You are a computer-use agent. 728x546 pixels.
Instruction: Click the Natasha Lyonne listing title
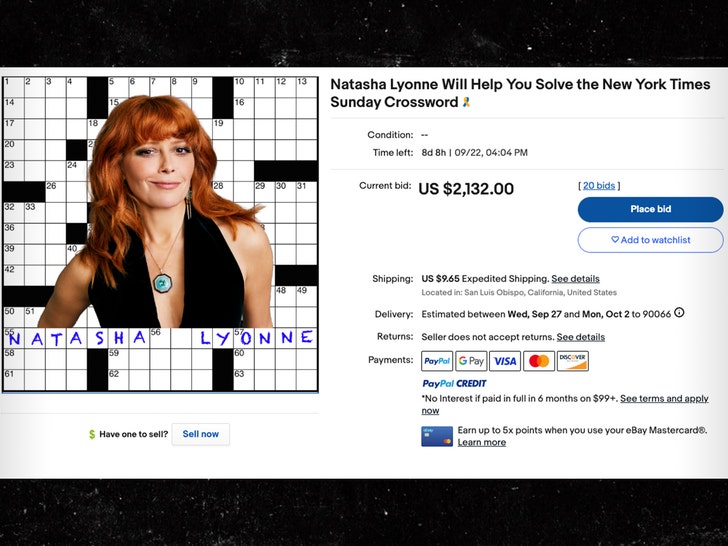pos(518,93)
